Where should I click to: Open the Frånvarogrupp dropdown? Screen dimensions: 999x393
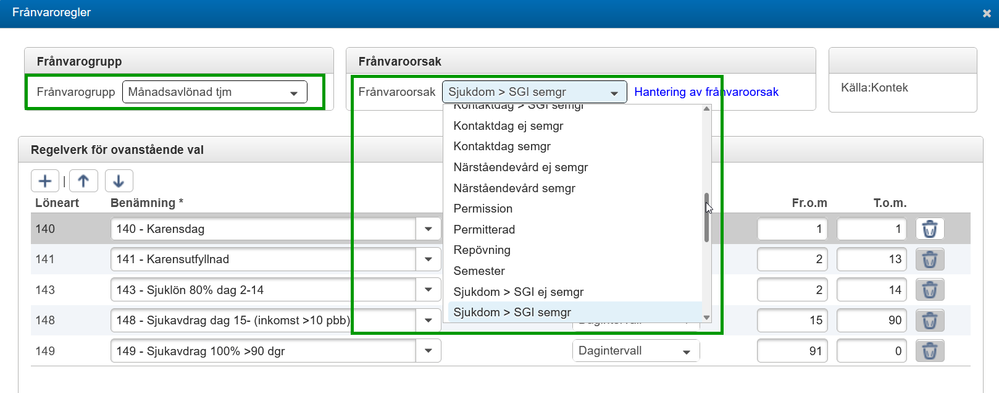click(215, 92)
